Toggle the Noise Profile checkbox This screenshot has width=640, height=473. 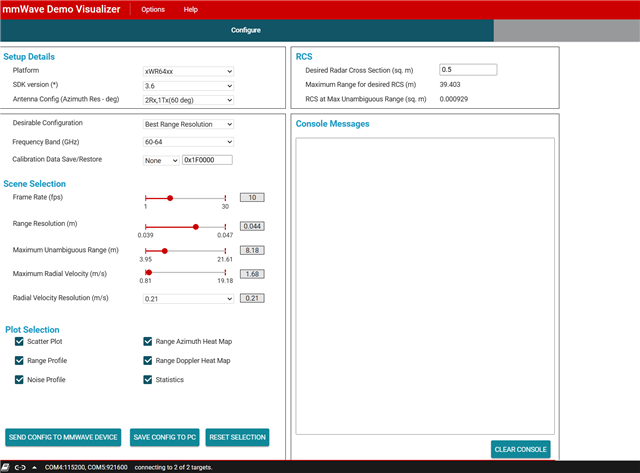pos(19,380)
